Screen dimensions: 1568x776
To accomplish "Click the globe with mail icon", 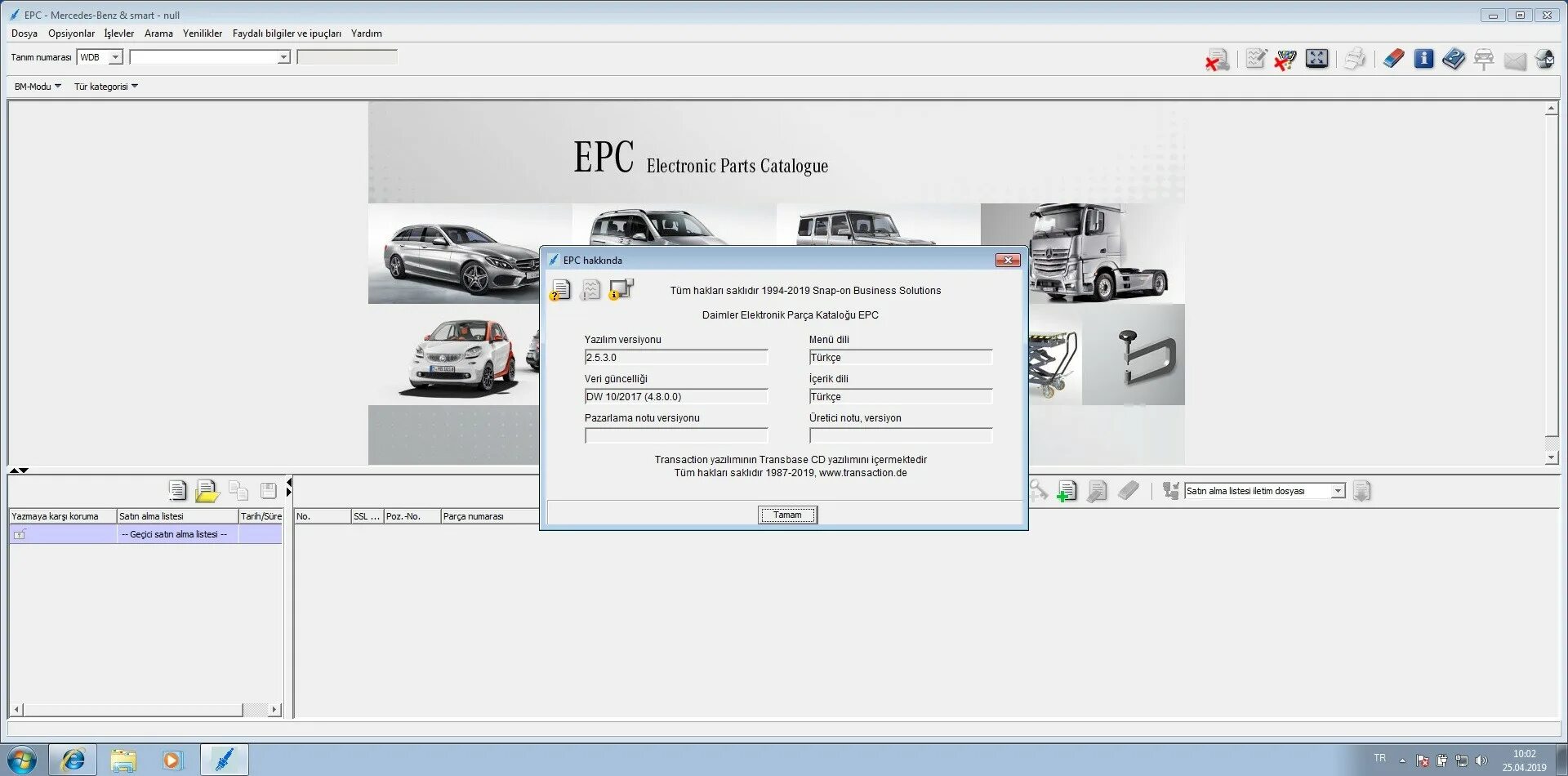I will [1545, 59].
